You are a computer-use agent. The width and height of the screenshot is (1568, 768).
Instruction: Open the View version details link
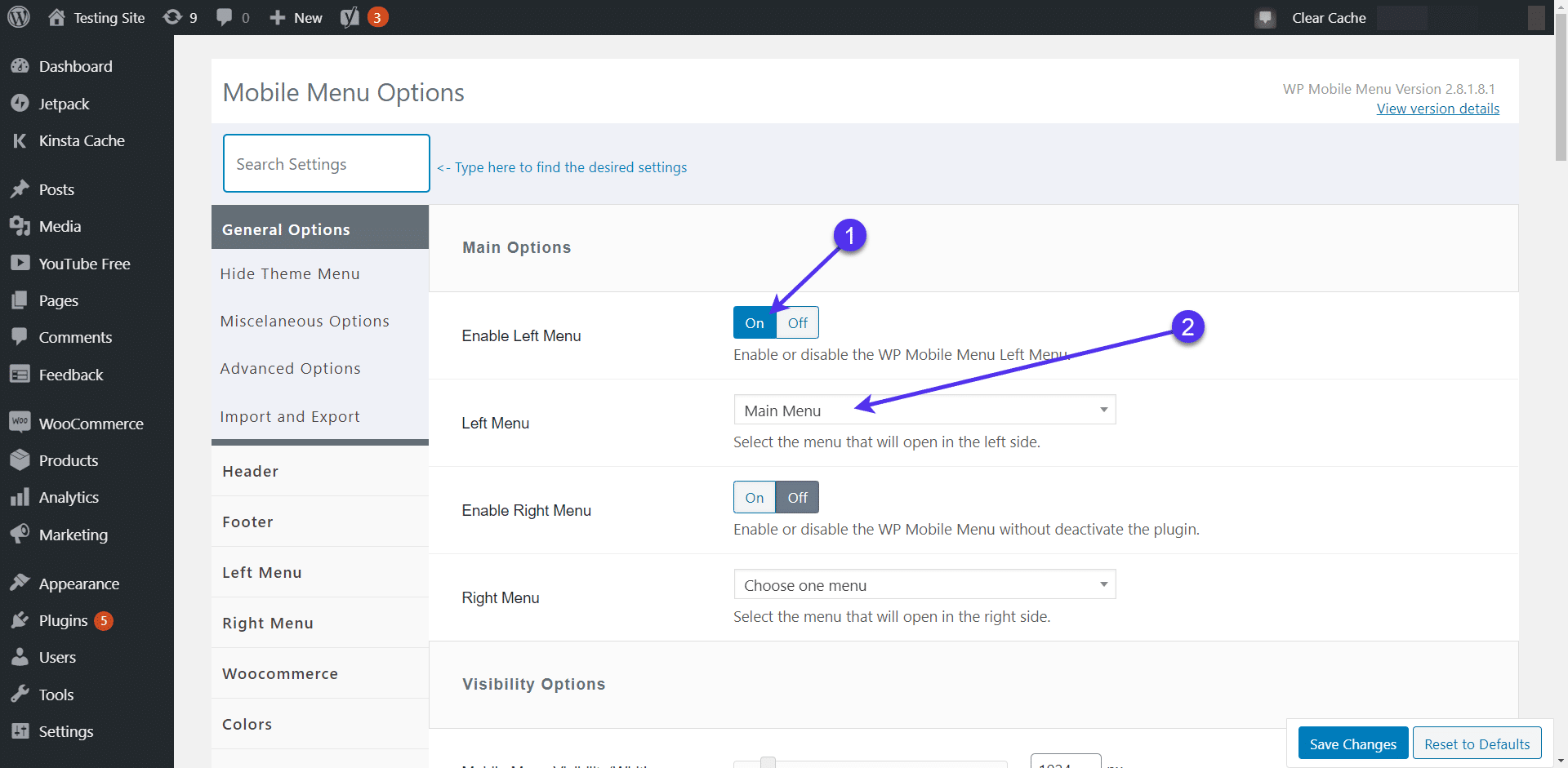[1437, 109]
